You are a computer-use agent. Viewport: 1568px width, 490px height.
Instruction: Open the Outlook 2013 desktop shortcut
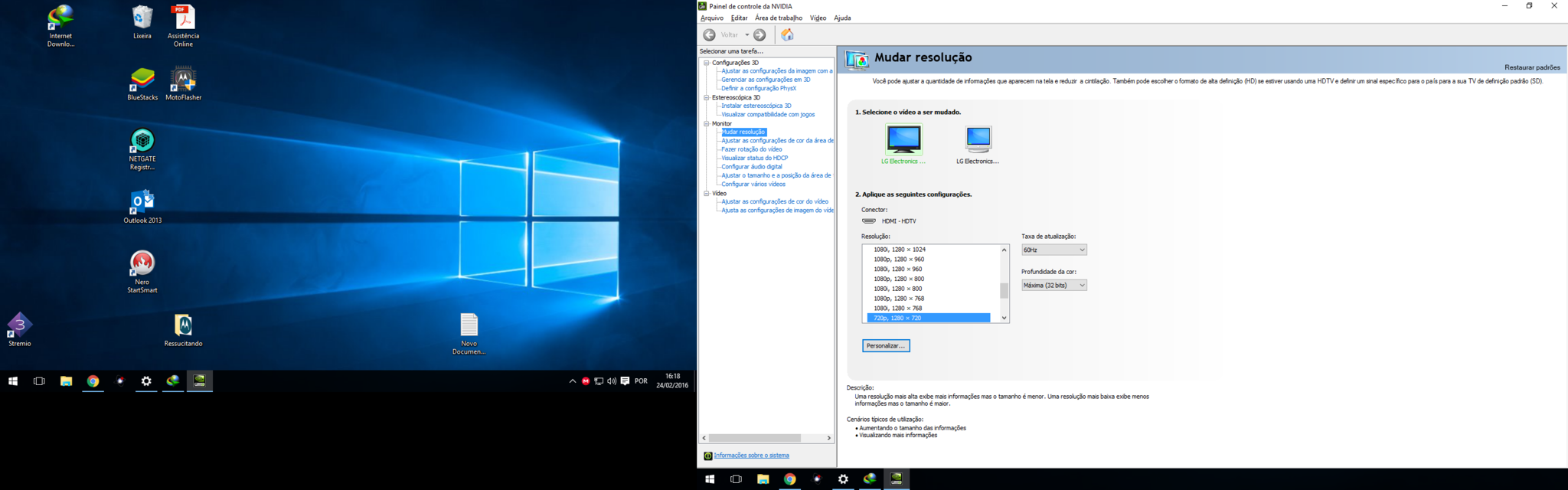click(x=142, y=207)
